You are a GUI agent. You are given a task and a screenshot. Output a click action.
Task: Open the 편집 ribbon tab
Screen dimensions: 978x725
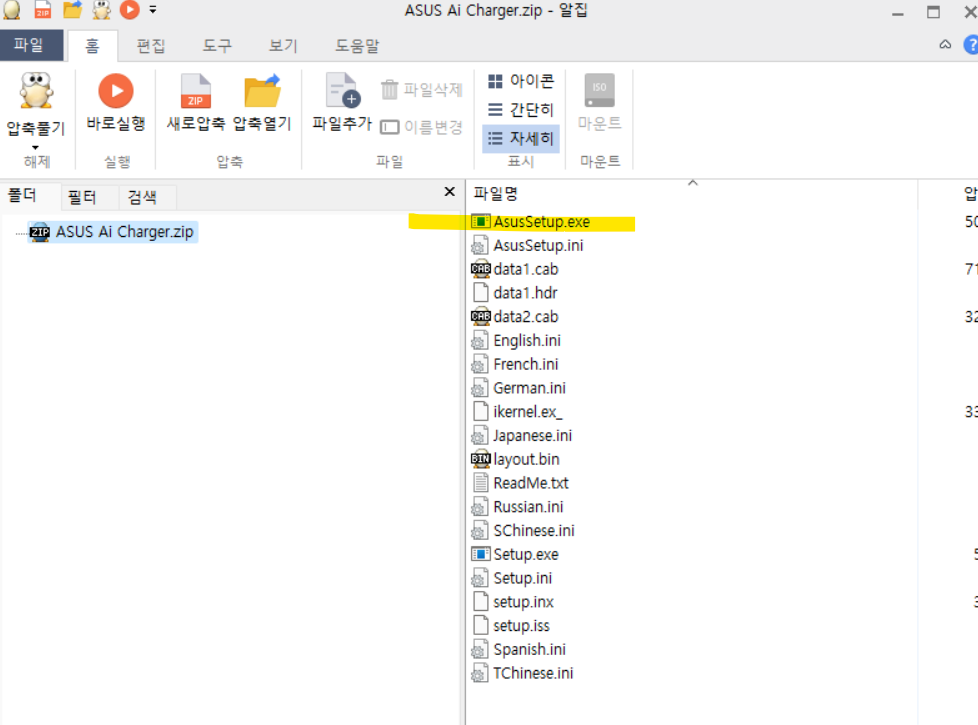coord(151,46)
